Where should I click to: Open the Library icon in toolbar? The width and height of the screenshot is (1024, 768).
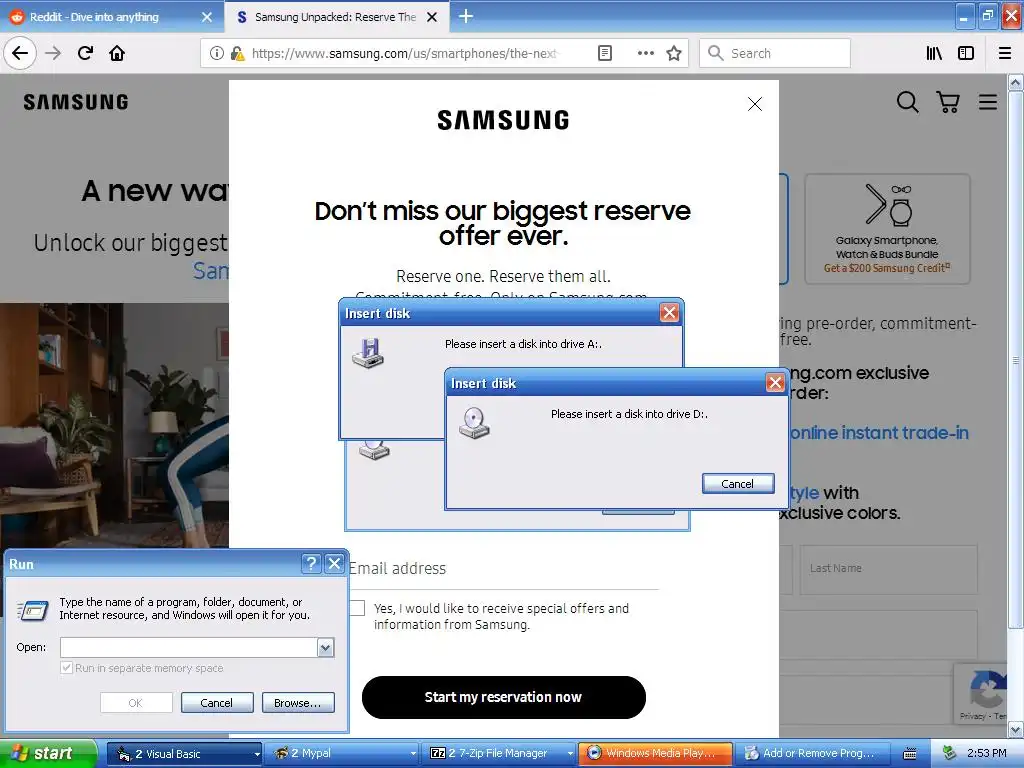(x=934, y=53)
